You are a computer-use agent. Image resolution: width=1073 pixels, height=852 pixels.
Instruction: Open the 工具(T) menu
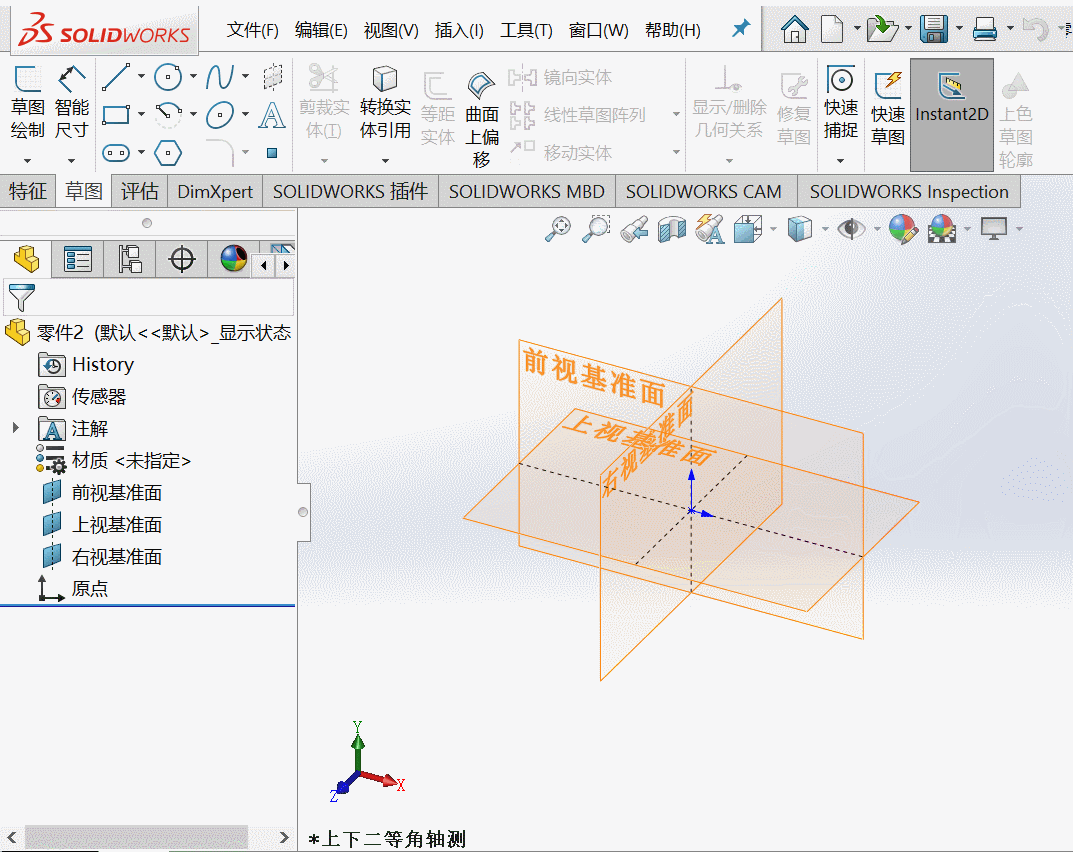tap(526, 30)
